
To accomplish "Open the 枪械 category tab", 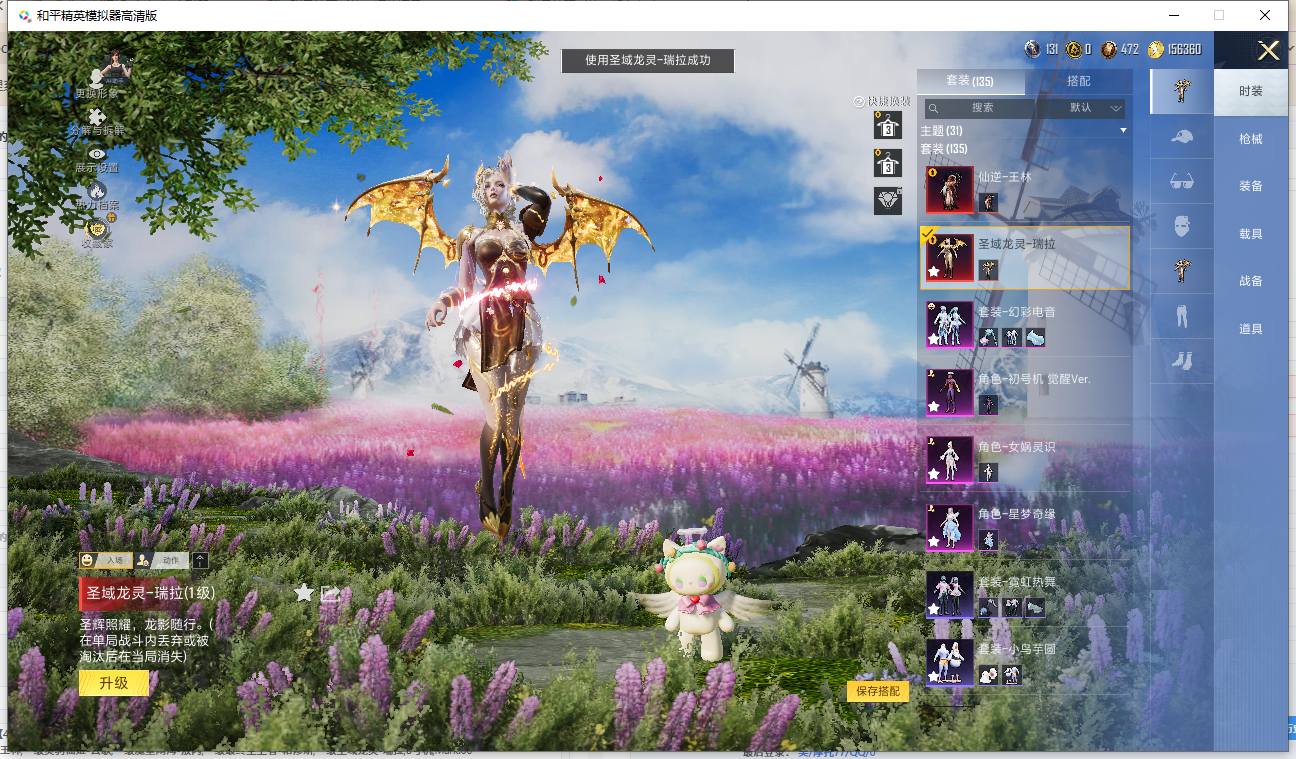I will [1251, 139].
